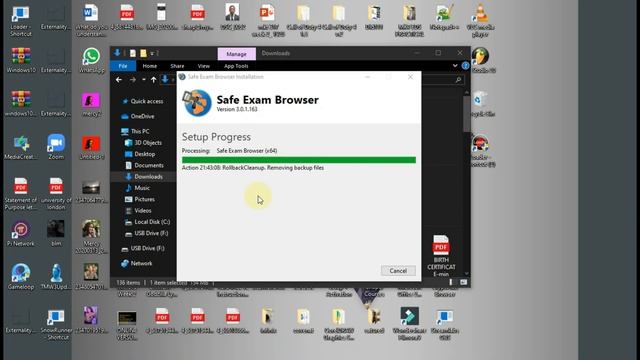Open File Explorer help icon
640x360 pixels.
tap(465, 66)
